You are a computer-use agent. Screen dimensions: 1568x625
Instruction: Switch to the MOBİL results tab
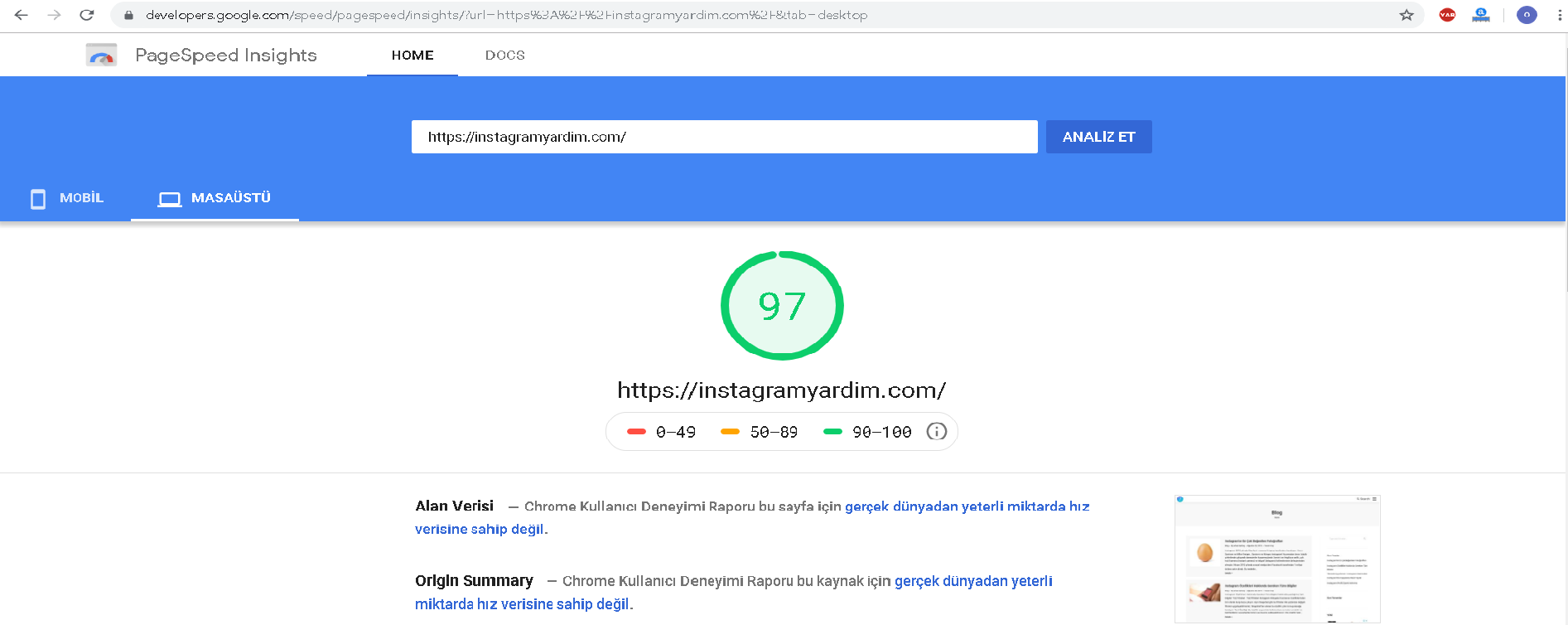(x=66, y=198)
